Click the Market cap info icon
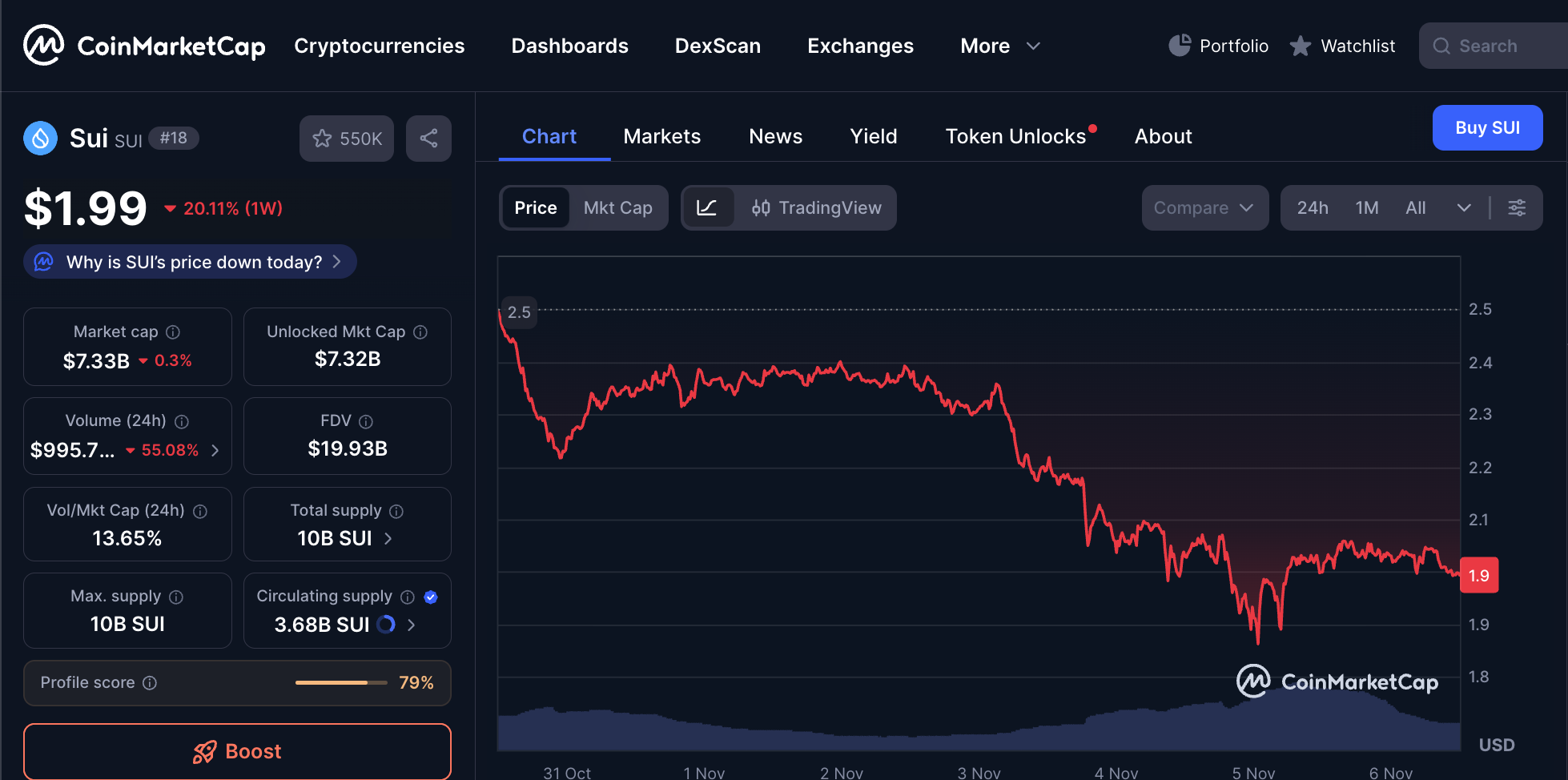The image size is (1568, 780). click(173, 332)
